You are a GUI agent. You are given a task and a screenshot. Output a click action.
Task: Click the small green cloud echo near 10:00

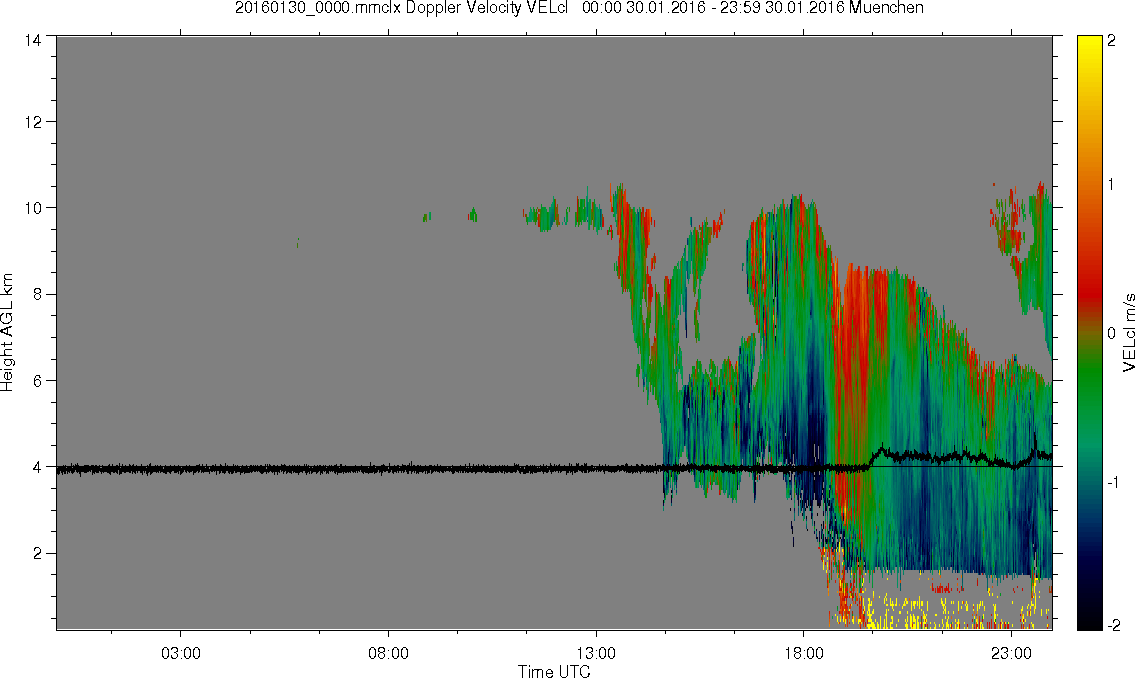pyautogui.click(x=473, y=214)
